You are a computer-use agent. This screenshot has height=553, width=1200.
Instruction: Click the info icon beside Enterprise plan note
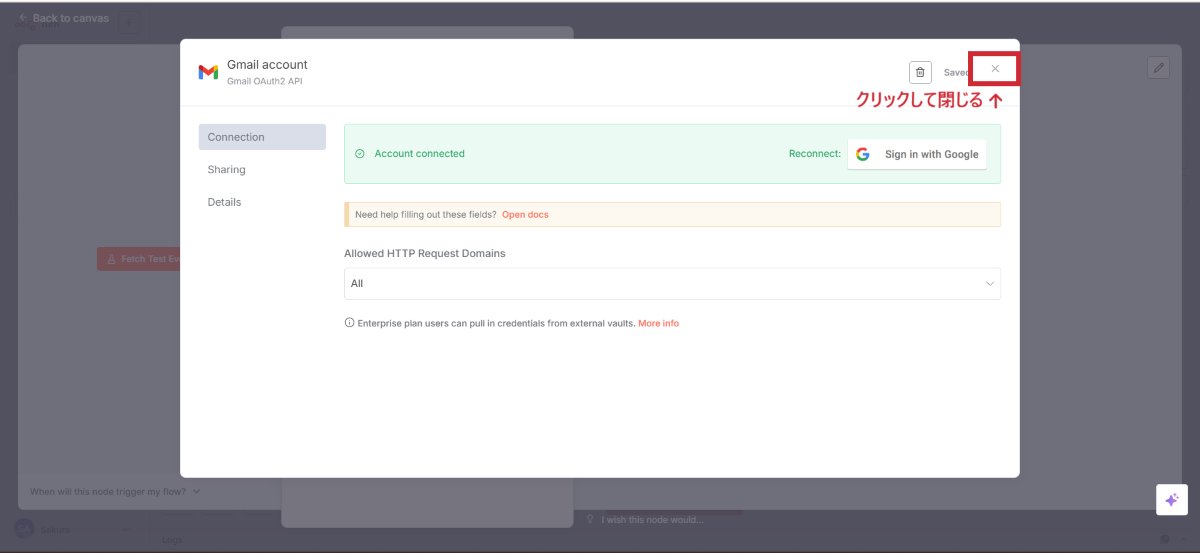[349, 323]
